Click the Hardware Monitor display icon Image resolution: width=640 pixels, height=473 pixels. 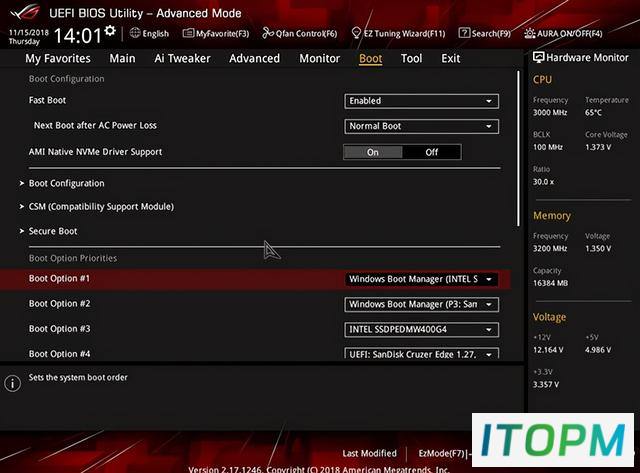tap(538, 58)
